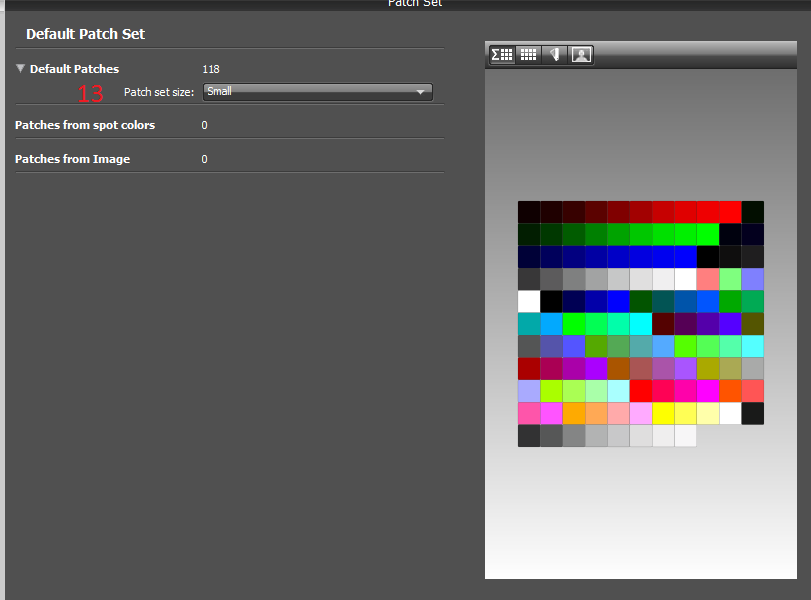
Task: Select the summary patch view icon with sigma
Action: [x=502, y=55]
